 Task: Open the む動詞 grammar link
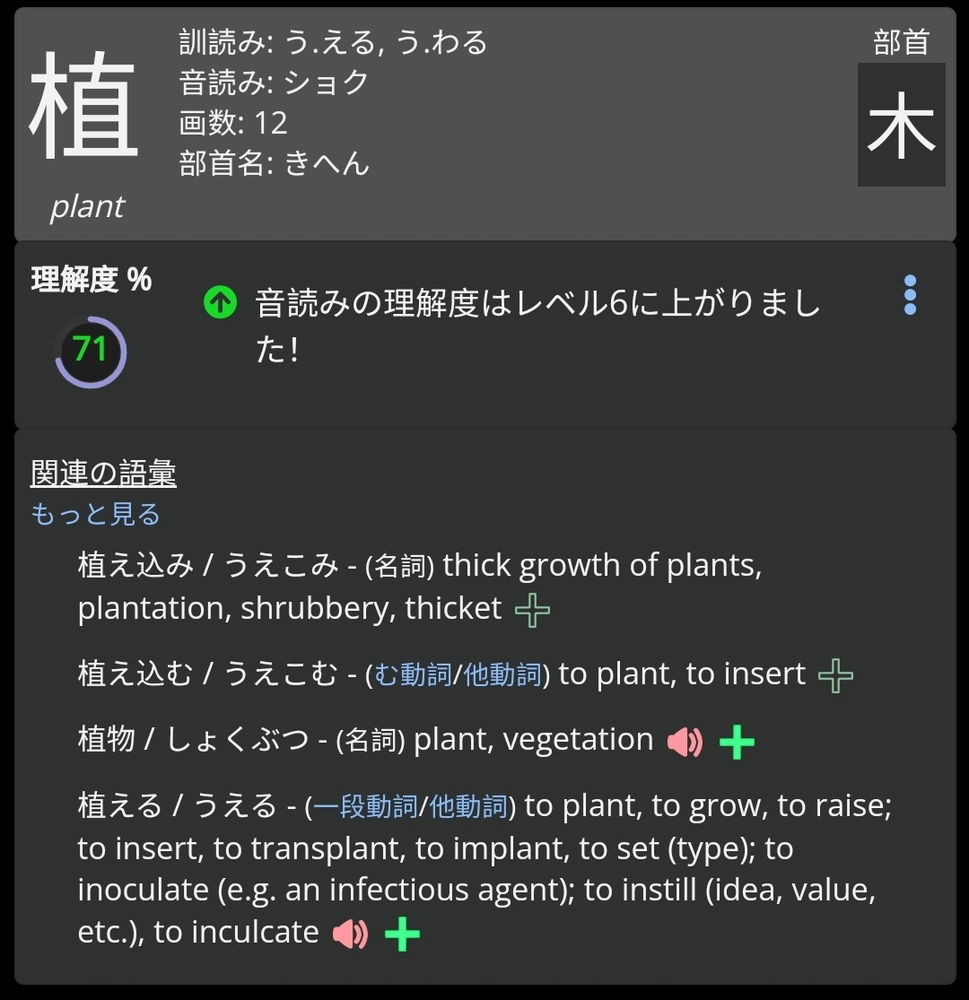pos(413,675)
